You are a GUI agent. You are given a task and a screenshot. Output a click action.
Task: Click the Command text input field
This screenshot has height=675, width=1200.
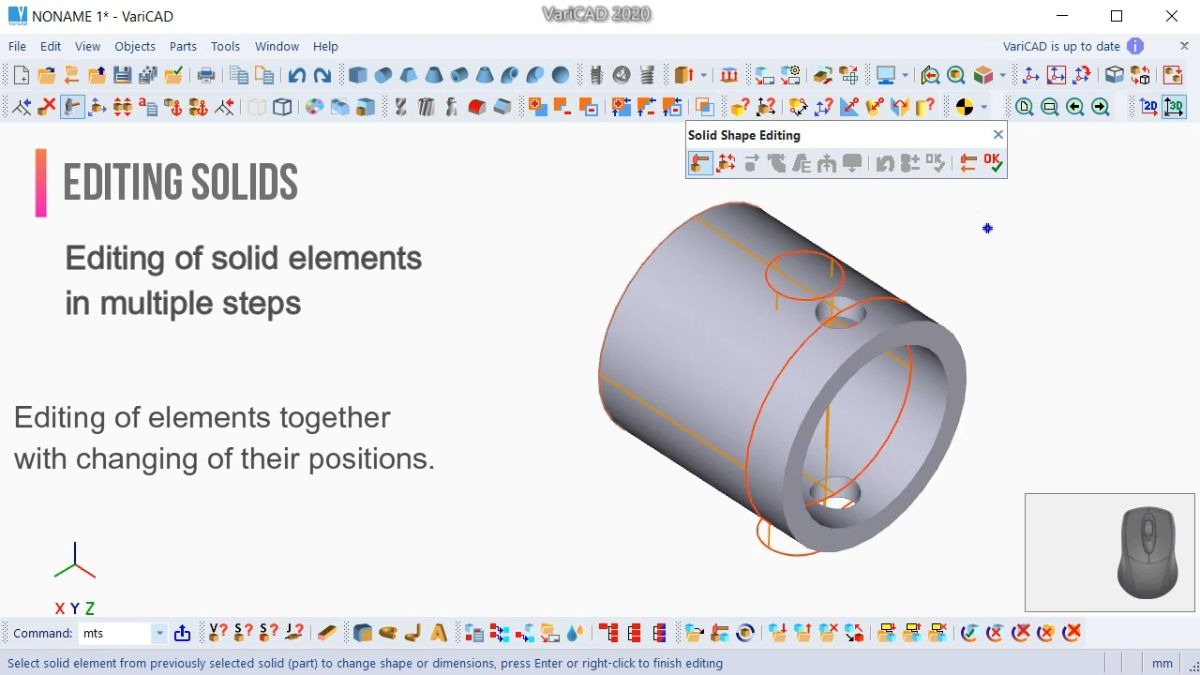click(x=114, y=633)
